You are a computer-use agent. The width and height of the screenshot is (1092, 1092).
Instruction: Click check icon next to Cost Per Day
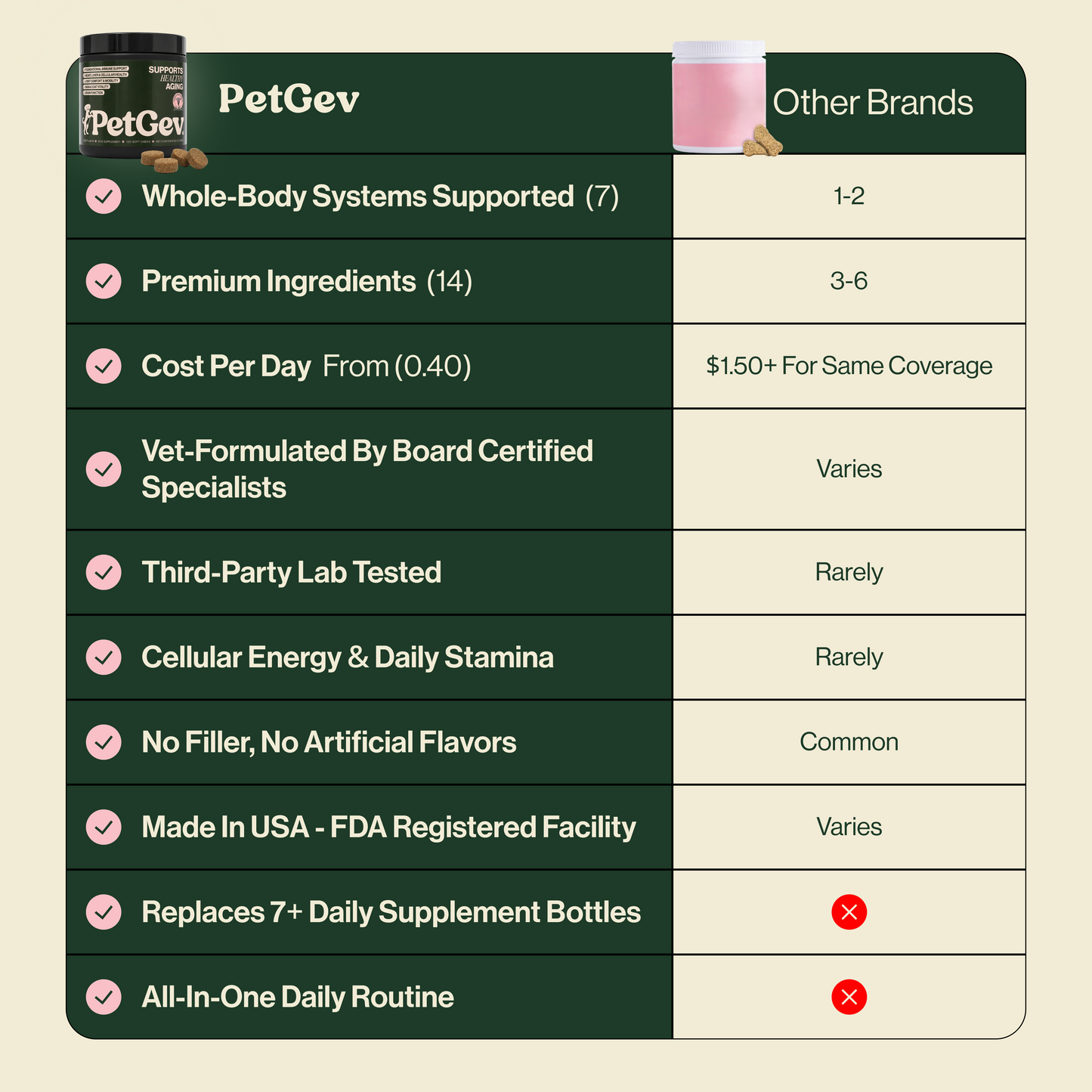tap(104, 367)
